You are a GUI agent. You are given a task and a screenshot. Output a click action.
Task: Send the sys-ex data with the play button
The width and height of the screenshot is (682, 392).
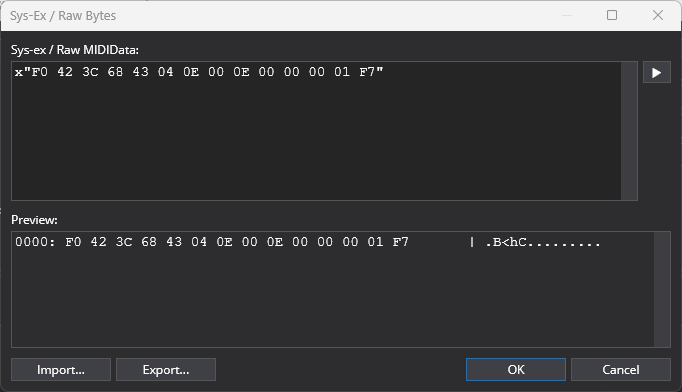point(656,72)
